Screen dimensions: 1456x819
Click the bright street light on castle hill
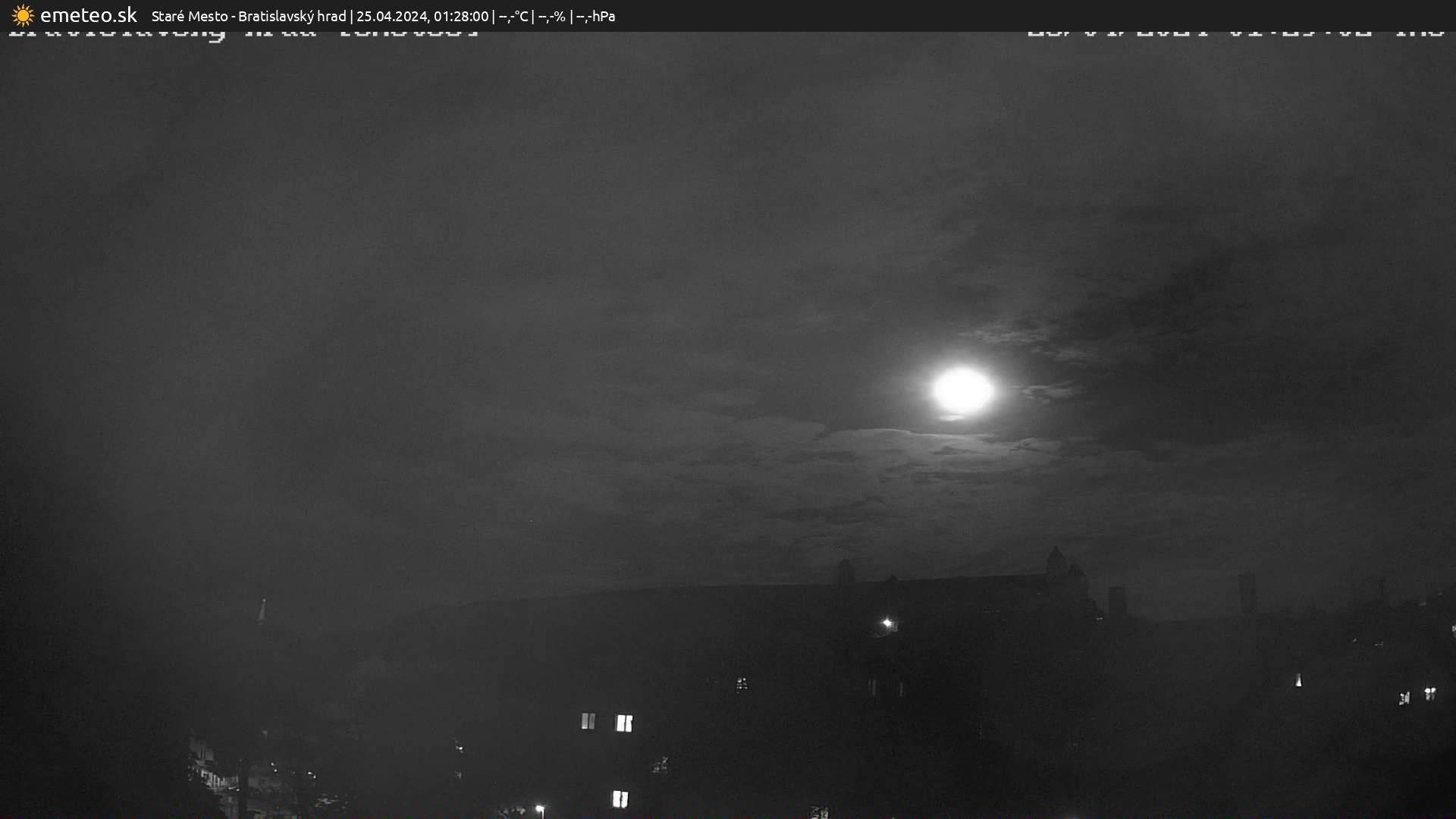887,623
